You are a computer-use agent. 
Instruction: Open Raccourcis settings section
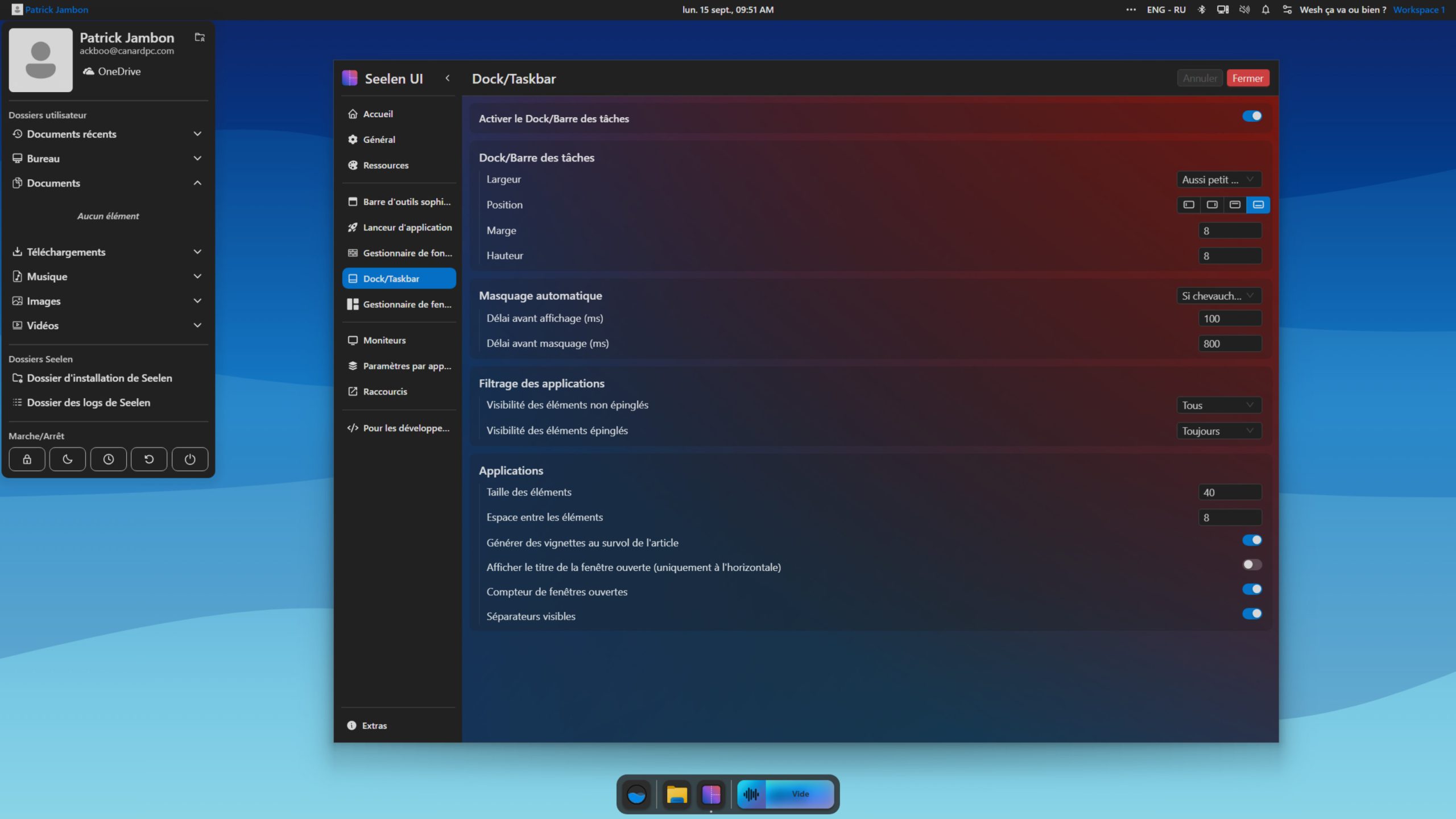pyautogui.click(x=399, y=391)
